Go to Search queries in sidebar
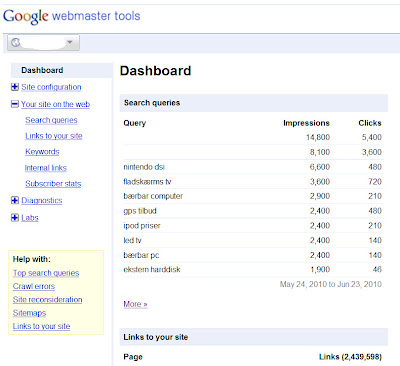The width and height of the screenshot is (400, 366). pyautogui.click(x=51, y=120)
